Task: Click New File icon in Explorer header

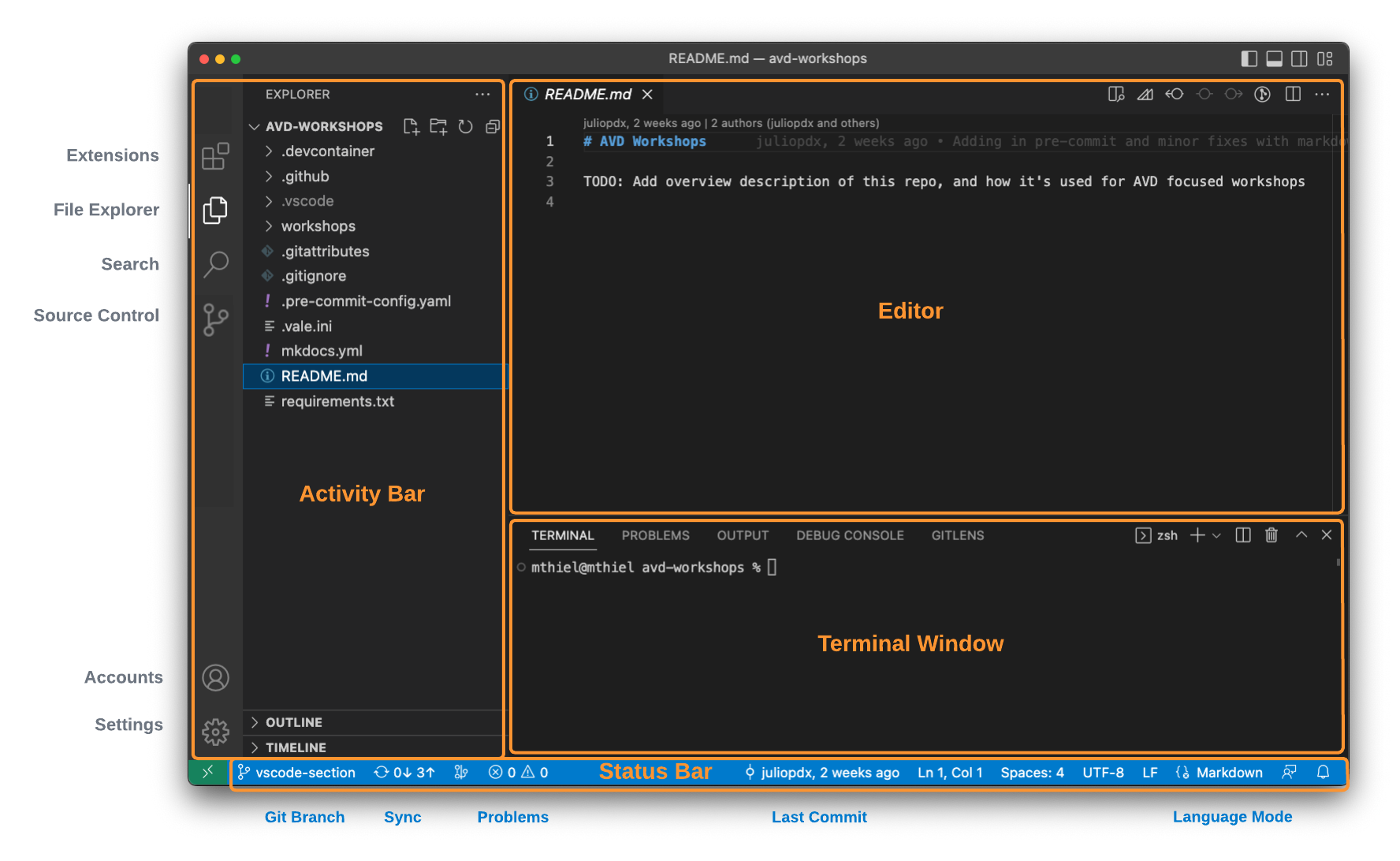Action: tap(411, 127)
